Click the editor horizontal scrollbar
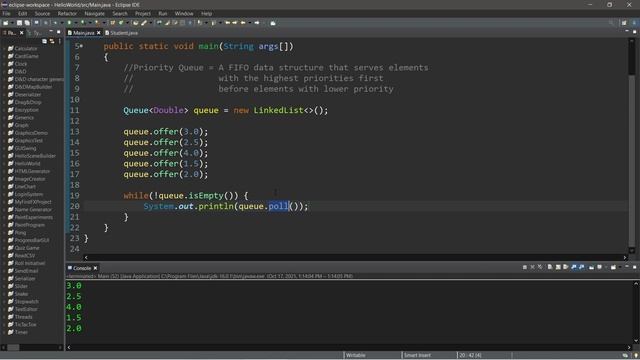Image resolution: width=640 pixels, height=360 pixels. 355,258
